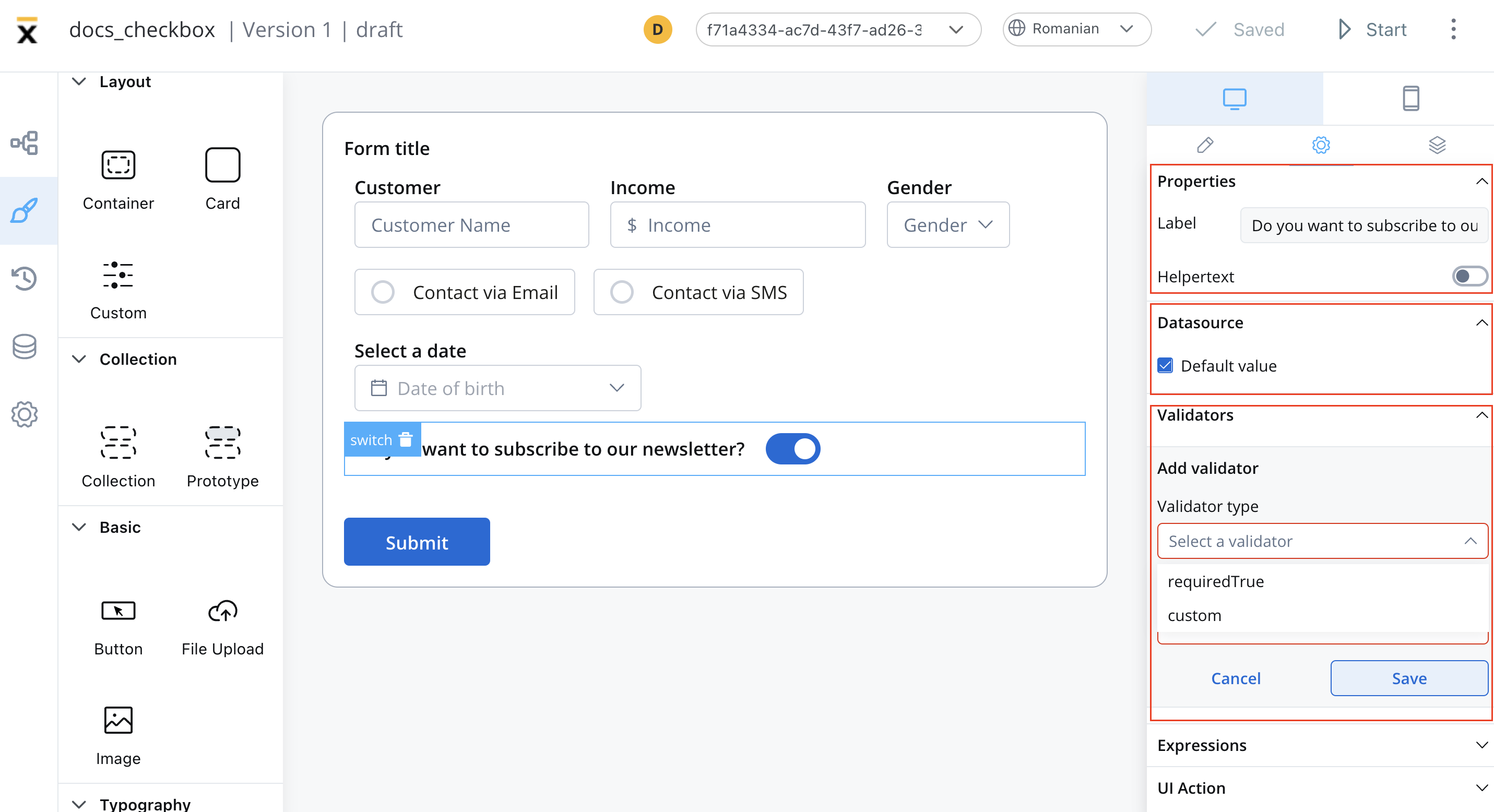Viewport: 1494px width, 812px height.
Task: Select the Collection component
Action: pyautogui.click(x=118, y=458)
